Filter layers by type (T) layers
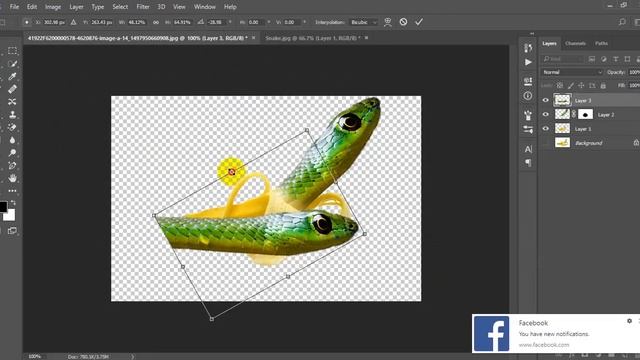This screenshot has width=640, height=360. [x=616, y=59]
